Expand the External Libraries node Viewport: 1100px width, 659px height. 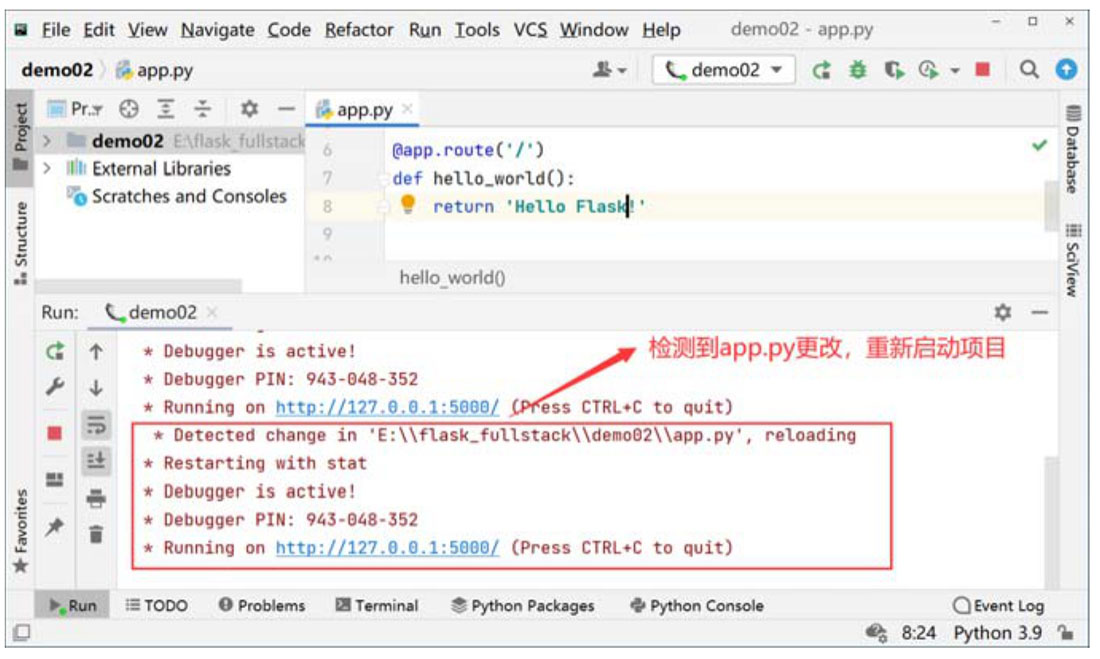(x=47, y=169)
